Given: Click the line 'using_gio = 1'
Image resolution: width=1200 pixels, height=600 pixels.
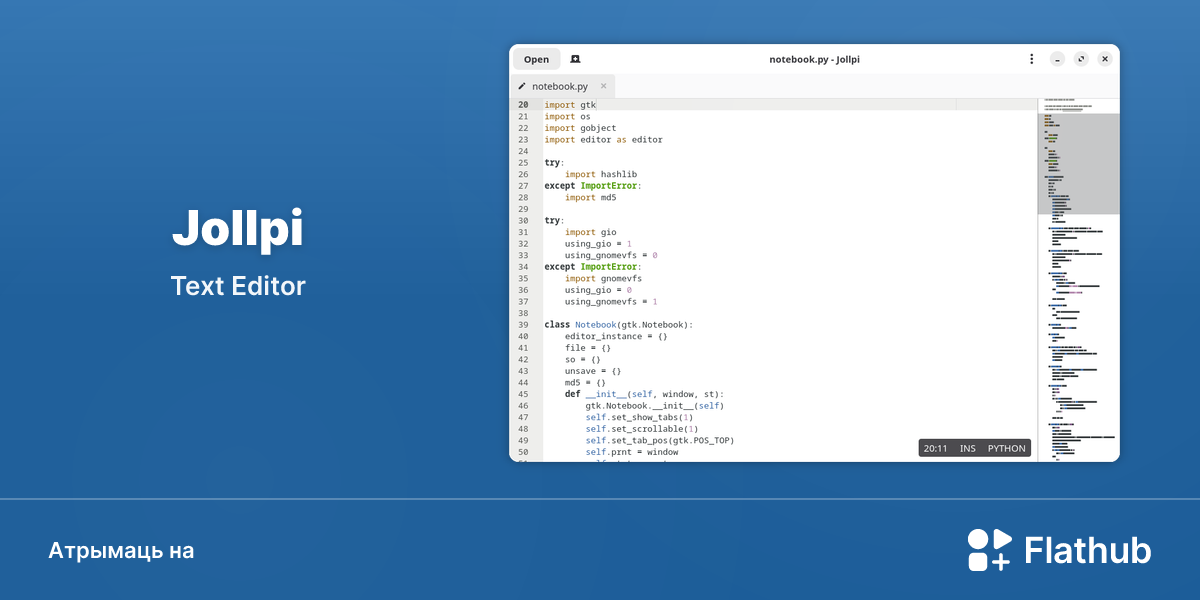Looking at the screenshot, I should tap(598, 244).
